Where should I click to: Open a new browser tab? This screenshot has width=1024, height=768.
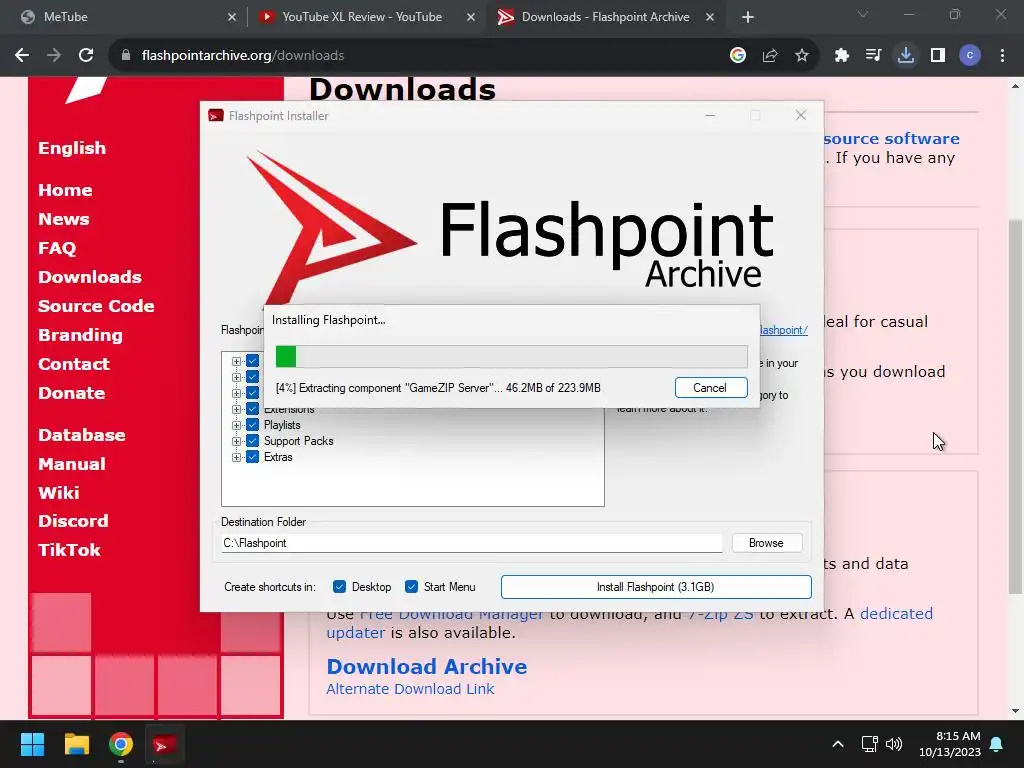748,17
